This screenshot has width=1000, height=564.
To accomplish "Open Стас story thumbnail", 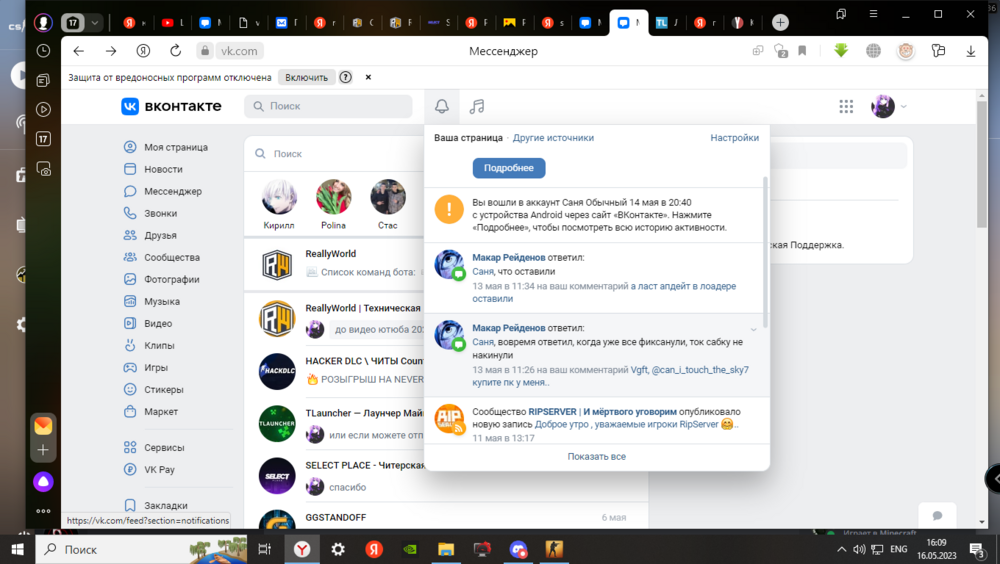I will [x=388, y=197].
